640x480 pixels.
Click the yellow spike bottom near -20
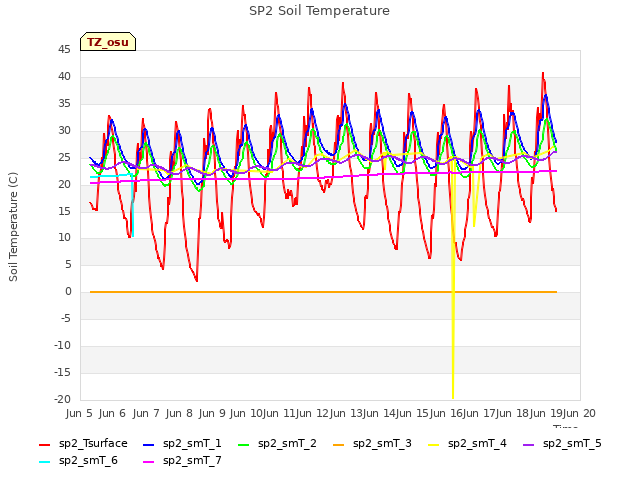[x=453, y=398]
